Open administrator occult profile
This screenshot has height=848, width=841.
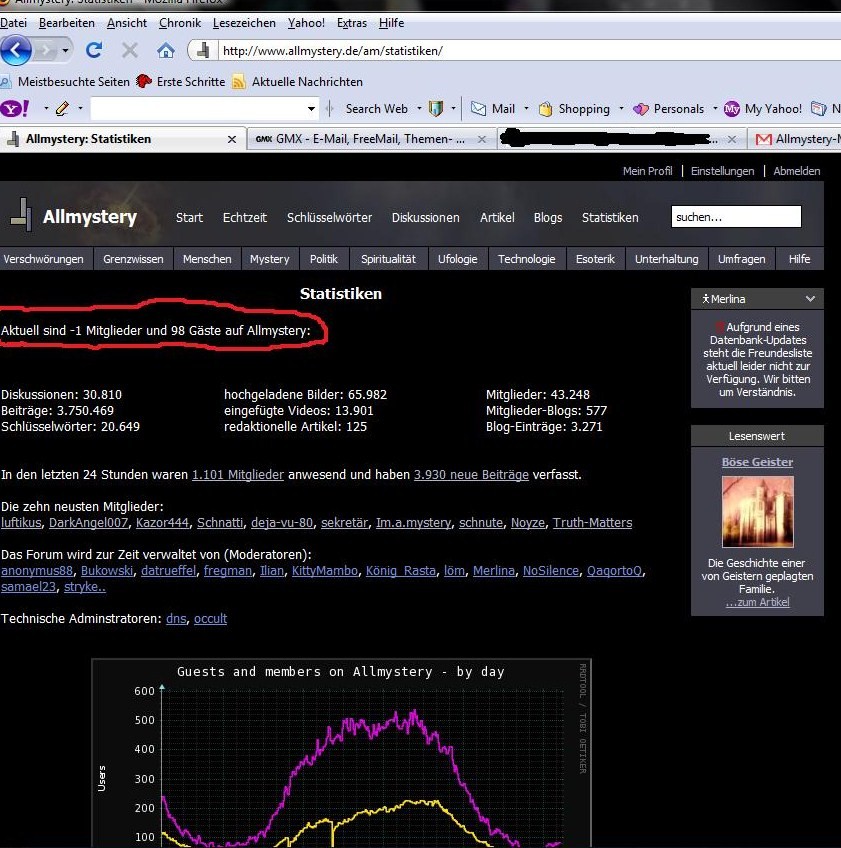(x=210, y=619)
